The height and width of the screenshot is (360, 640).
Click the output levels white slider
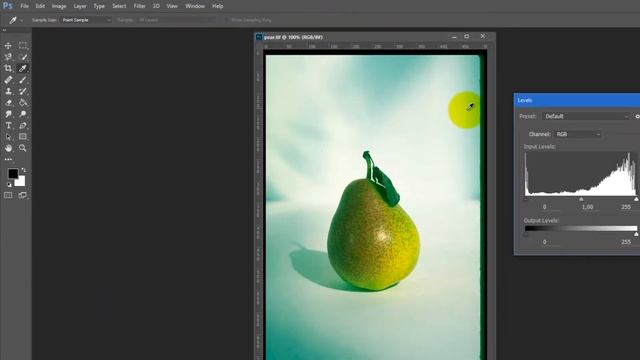coord(636,234)
